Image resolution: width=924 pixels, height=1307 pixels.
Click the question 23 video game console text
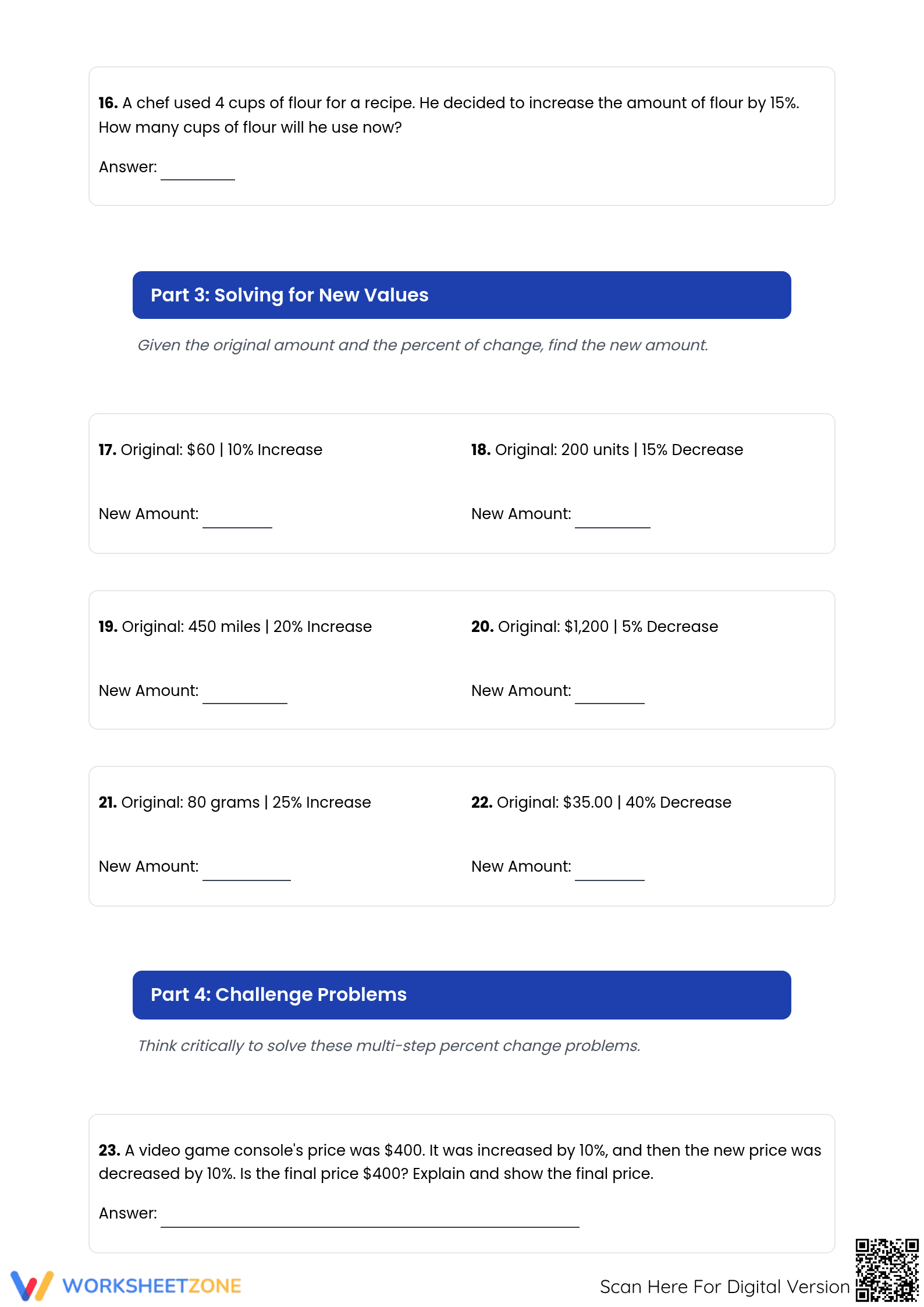tap(460, 1162)
